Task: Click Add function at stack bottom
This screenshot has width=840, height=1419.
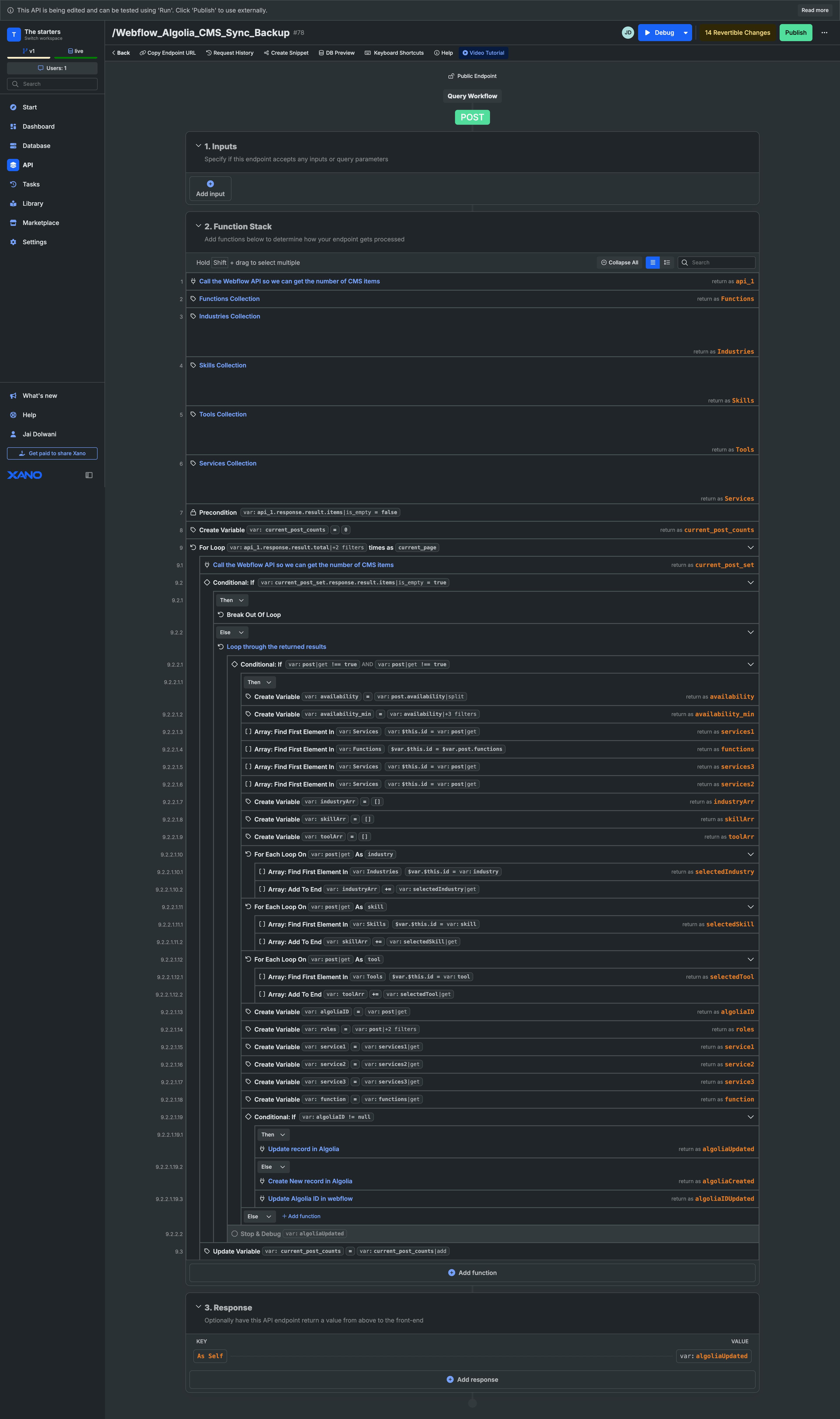Action: click(472, 1272)
